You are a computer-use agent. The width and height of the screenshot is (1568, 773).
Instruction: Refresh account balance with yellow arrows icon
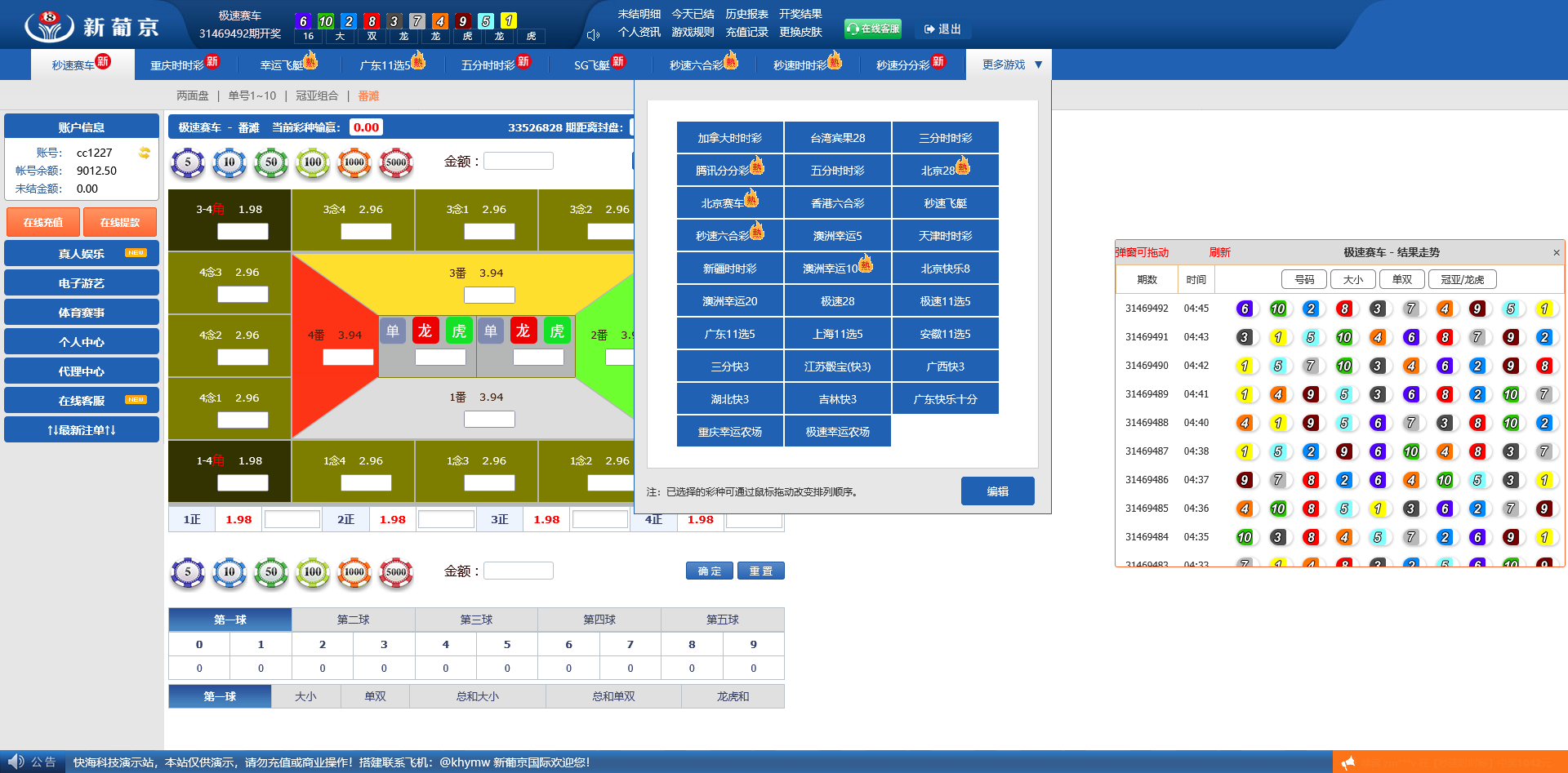pyautogui.click(x=145, y=153)
